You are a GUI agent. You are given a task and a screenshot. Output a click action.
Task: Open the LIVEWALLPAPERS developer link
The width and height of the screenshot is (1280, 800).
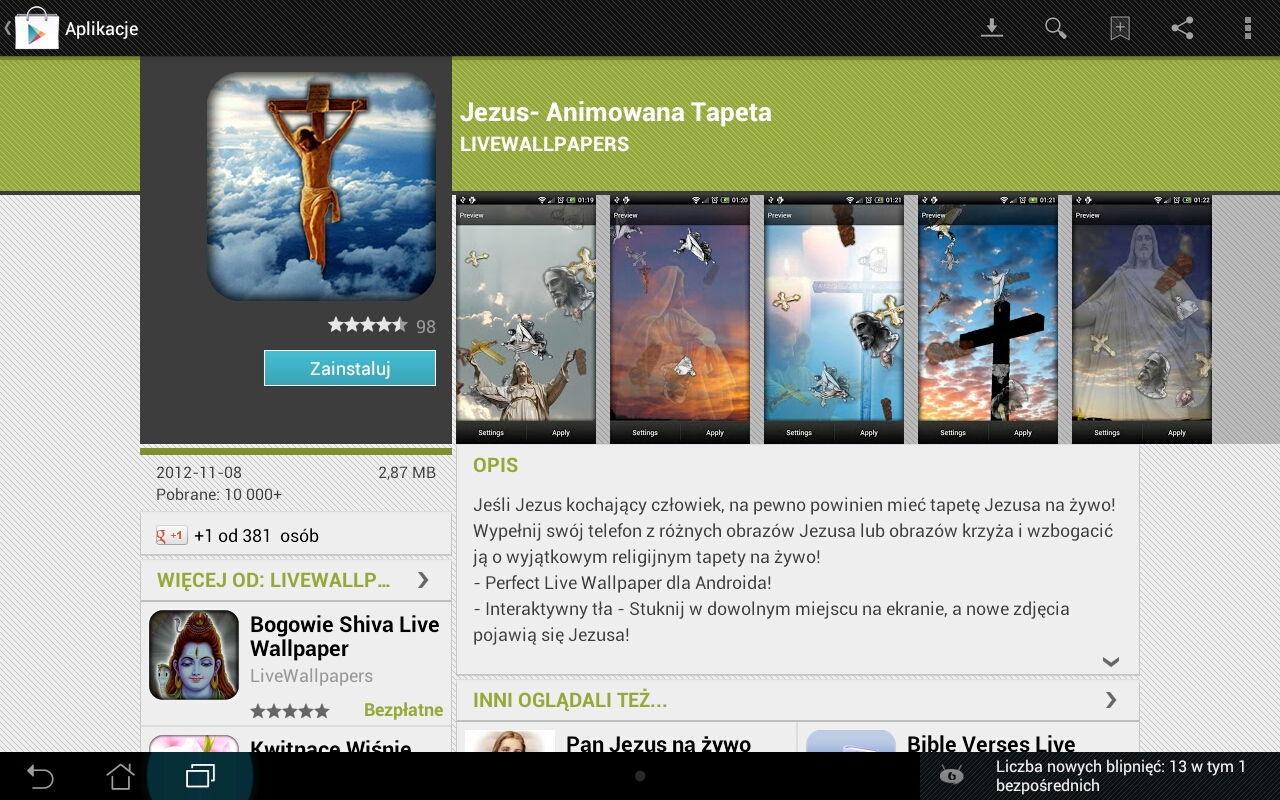544,145
